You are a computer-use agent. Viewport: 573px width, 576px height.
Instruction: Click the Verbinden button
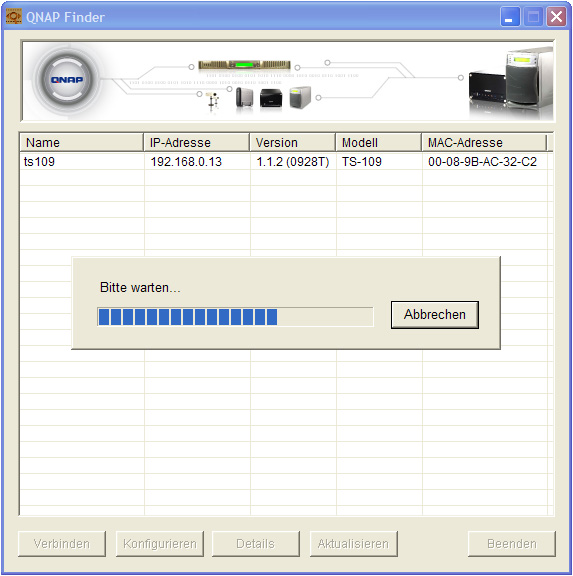click(62, 544)
